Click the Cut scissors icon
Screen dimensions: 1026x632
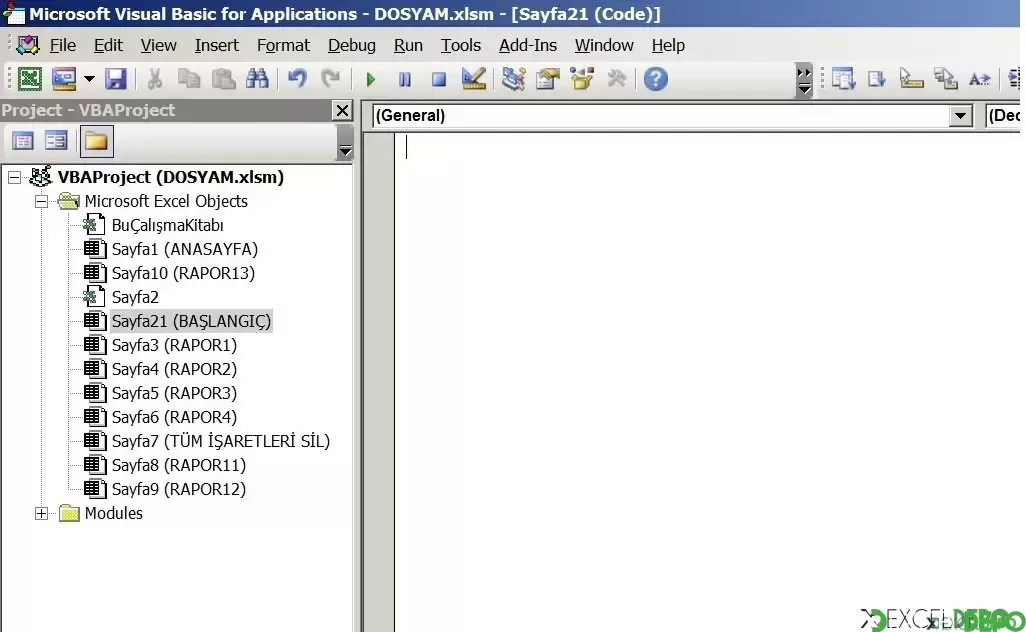(155, 79)
